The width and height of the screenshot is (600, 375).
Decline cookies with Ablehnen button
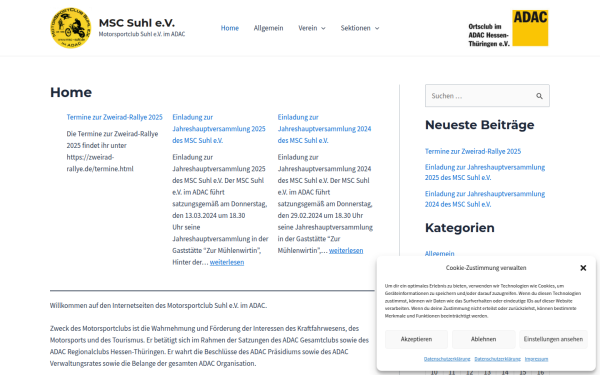click(x=483, y=339)
